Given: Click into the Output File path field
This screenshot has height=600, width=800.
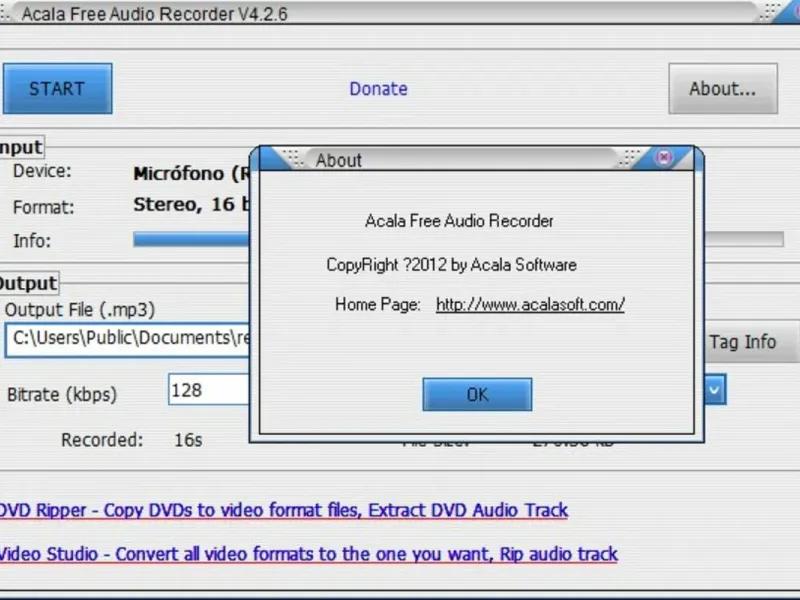Looking at the screenshot, I should [128, 340].
